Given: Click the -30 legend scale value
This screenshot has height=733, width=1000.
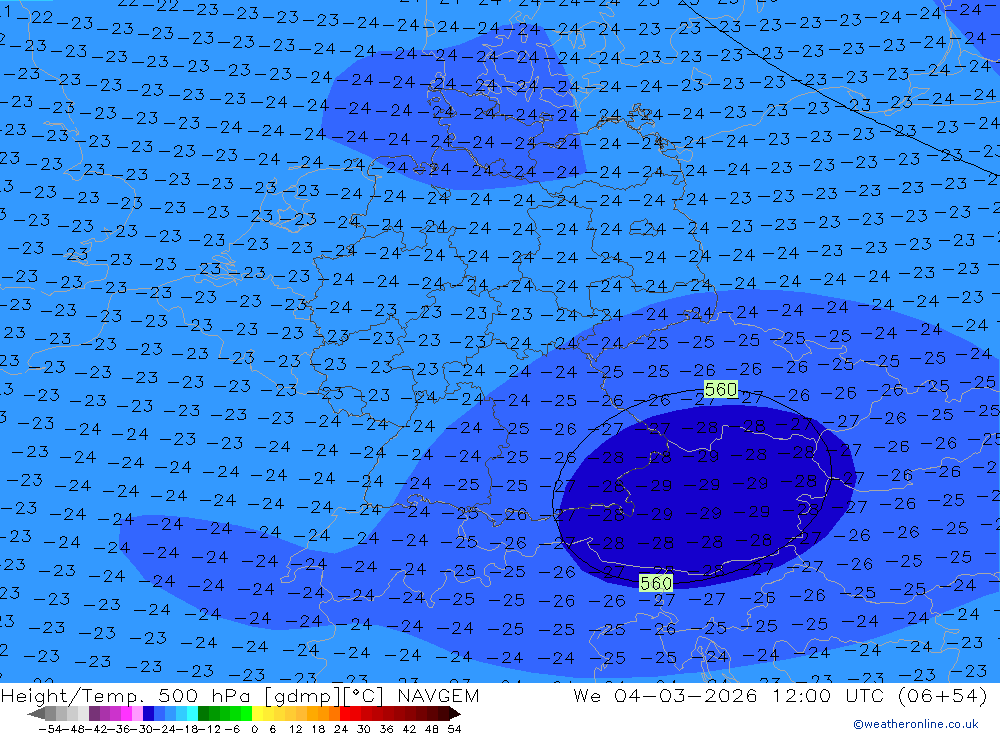Looking at the screenshot, I should [x=144, y=729].
